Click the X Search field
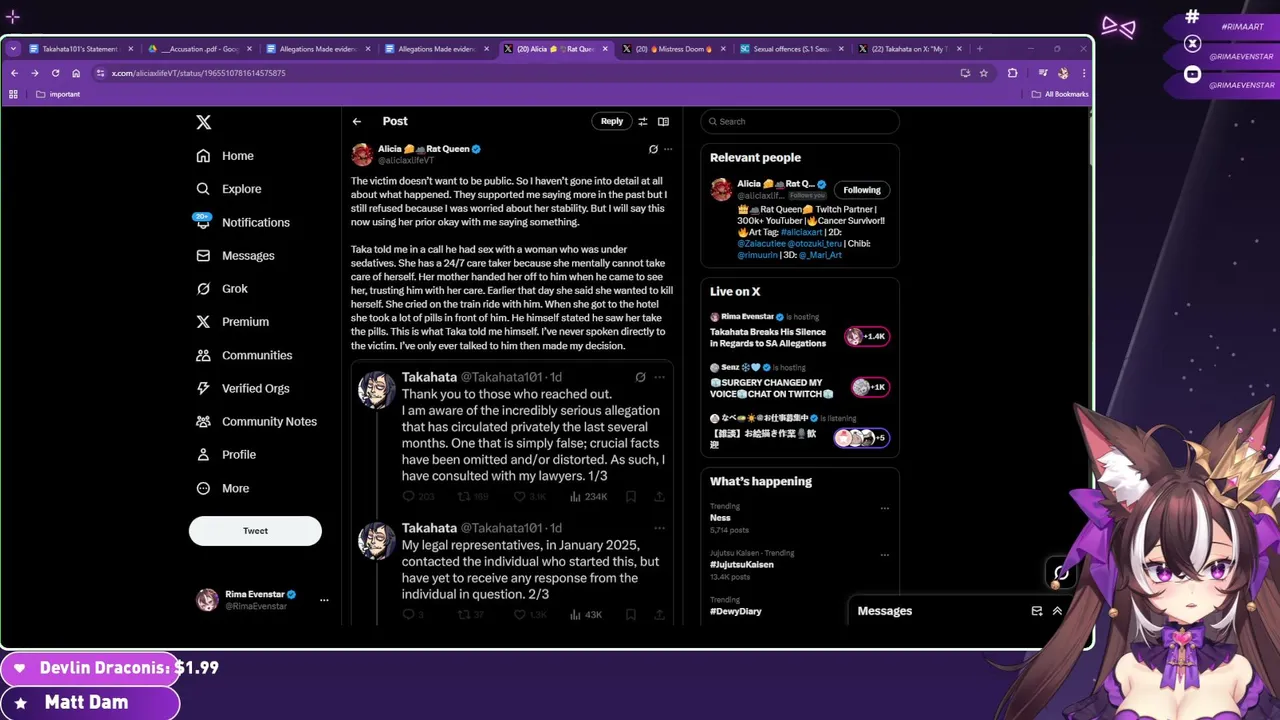The width and height of the screenshot is (1280, 720). tap(800, 121)
